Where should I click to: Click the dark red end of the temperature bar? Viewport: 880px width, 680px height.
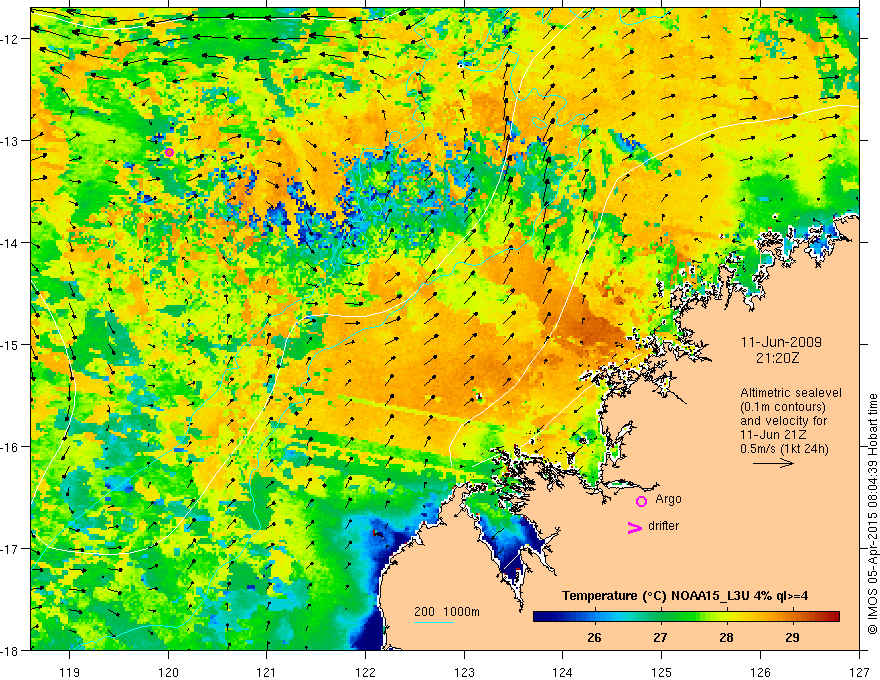[833, 617]
